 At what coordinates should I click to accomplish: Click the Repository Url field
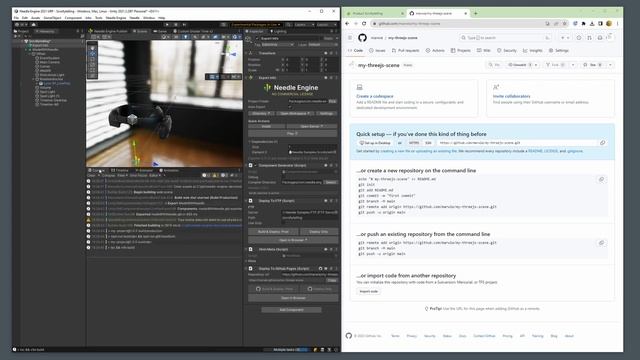[x=309, y=275]
